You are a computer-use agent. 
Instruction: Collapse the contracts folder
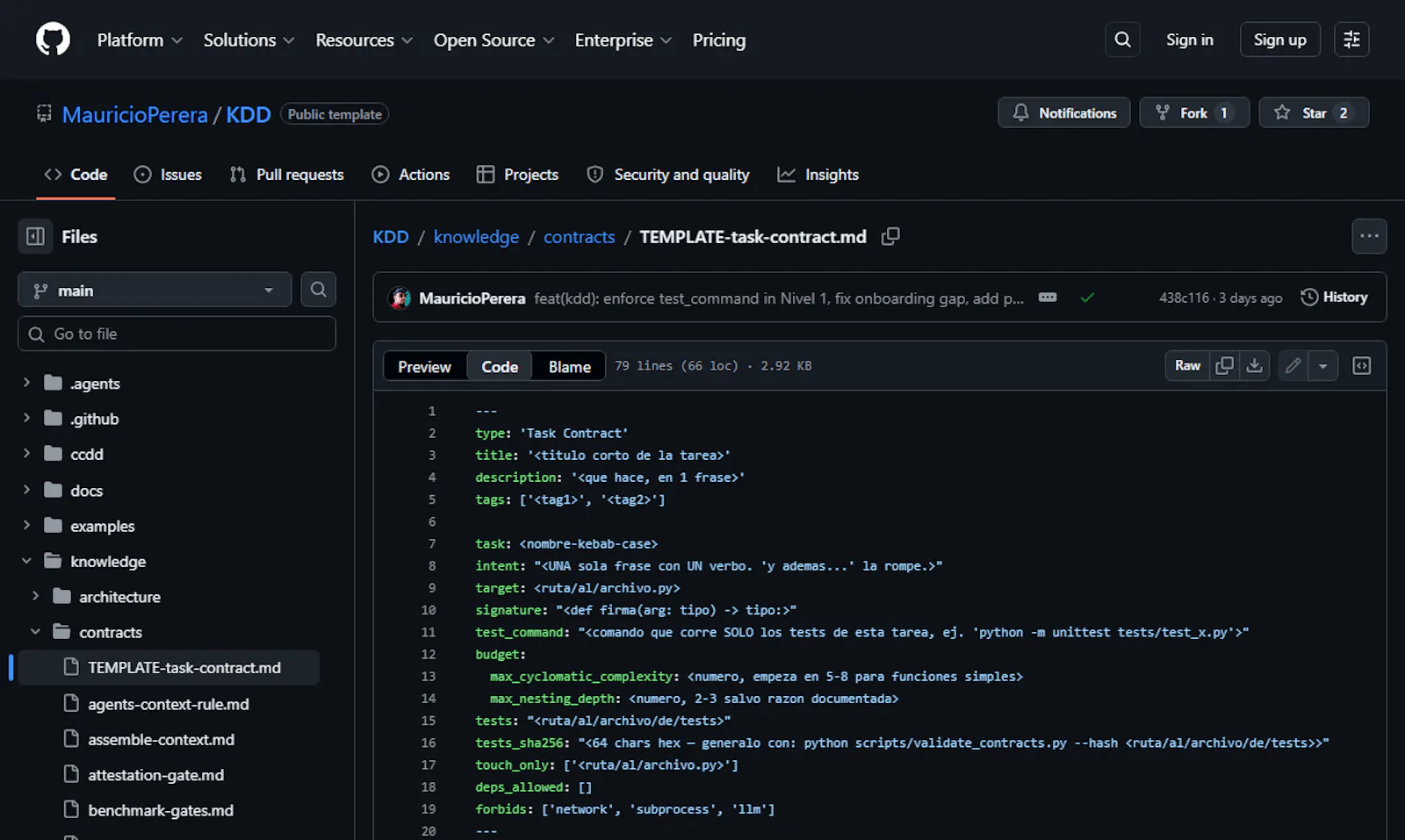[x=35, y=631]
